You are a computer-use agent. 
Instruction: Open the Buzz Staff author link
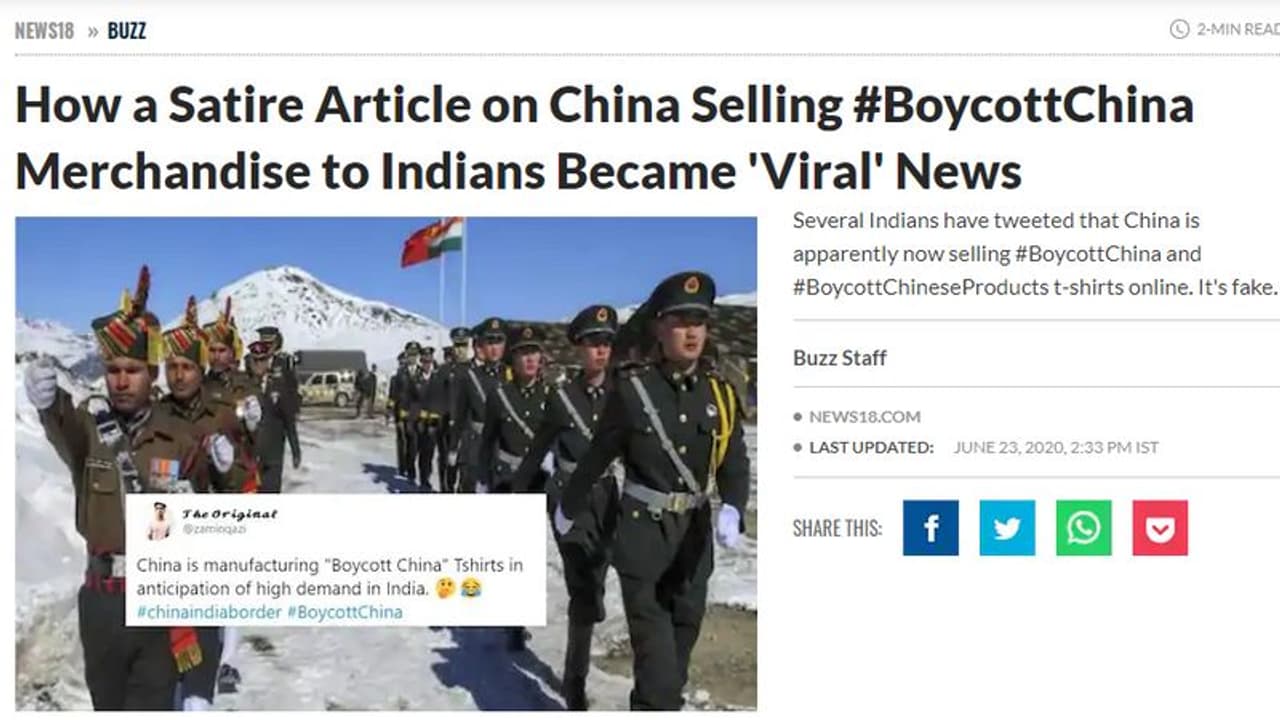(x=840, y=358)
